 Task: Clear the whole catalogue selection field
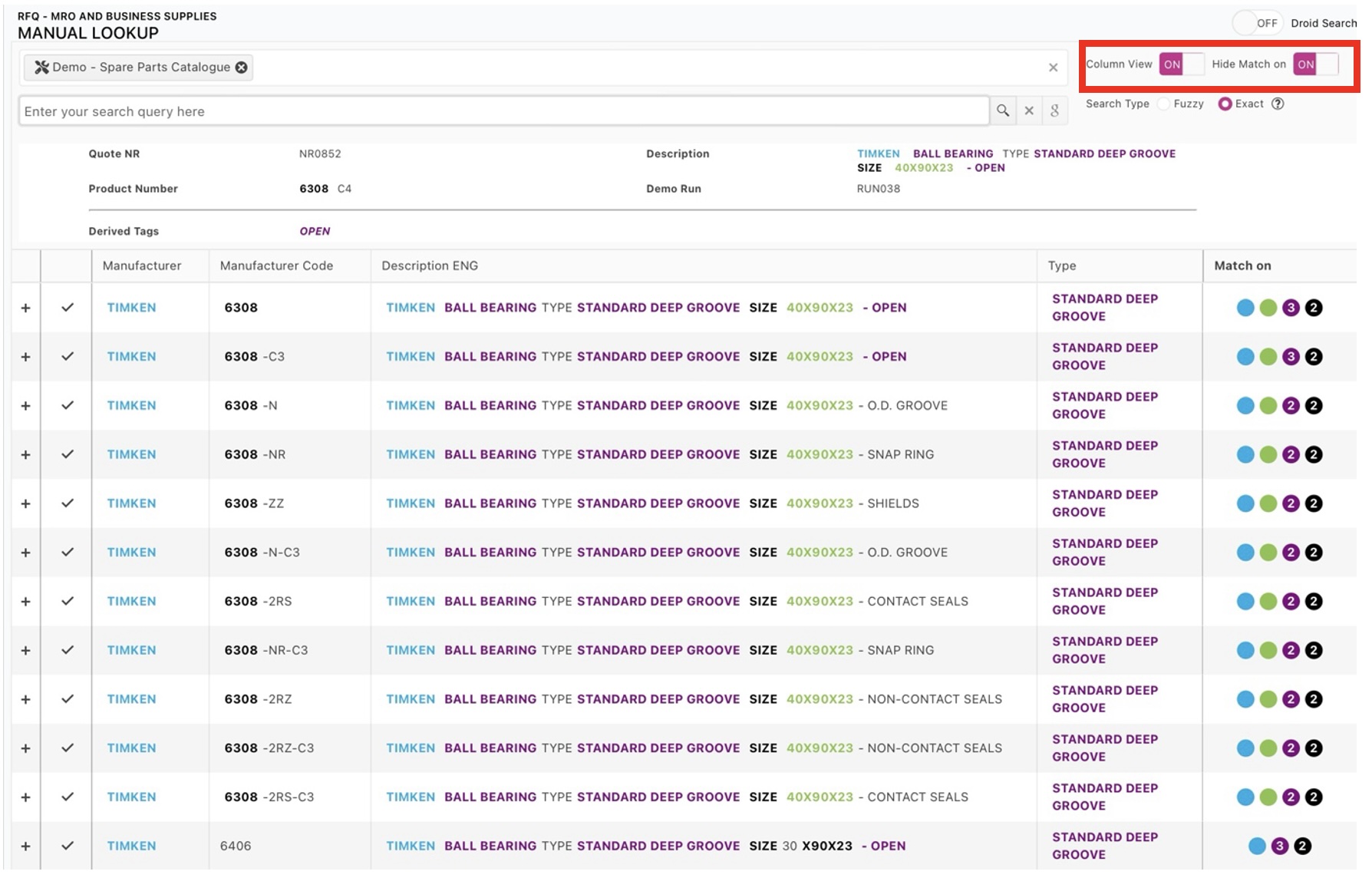click(1053, 68)
